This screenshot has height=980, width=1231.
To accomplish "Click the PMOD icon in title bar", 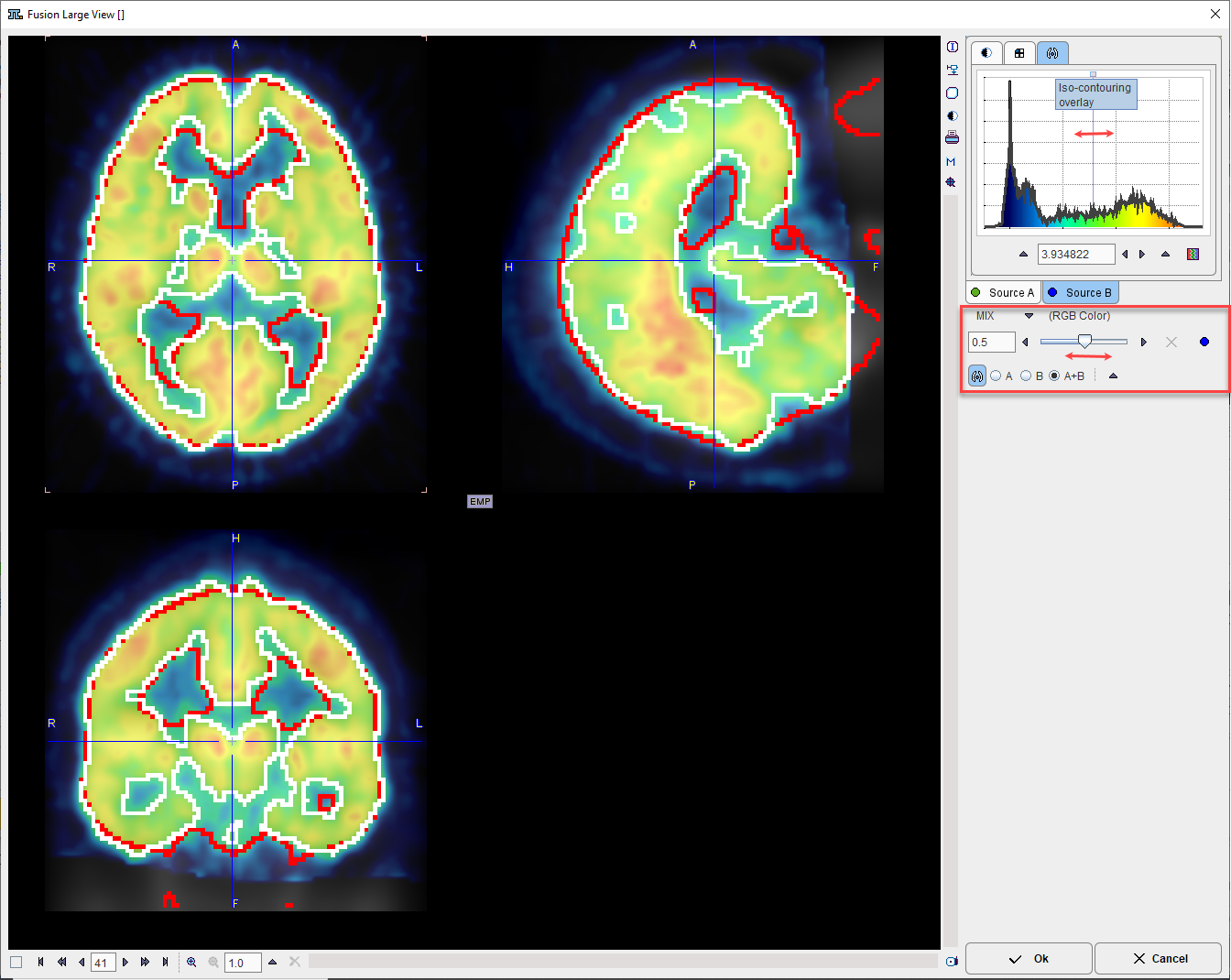I will (x=15, y=14).
